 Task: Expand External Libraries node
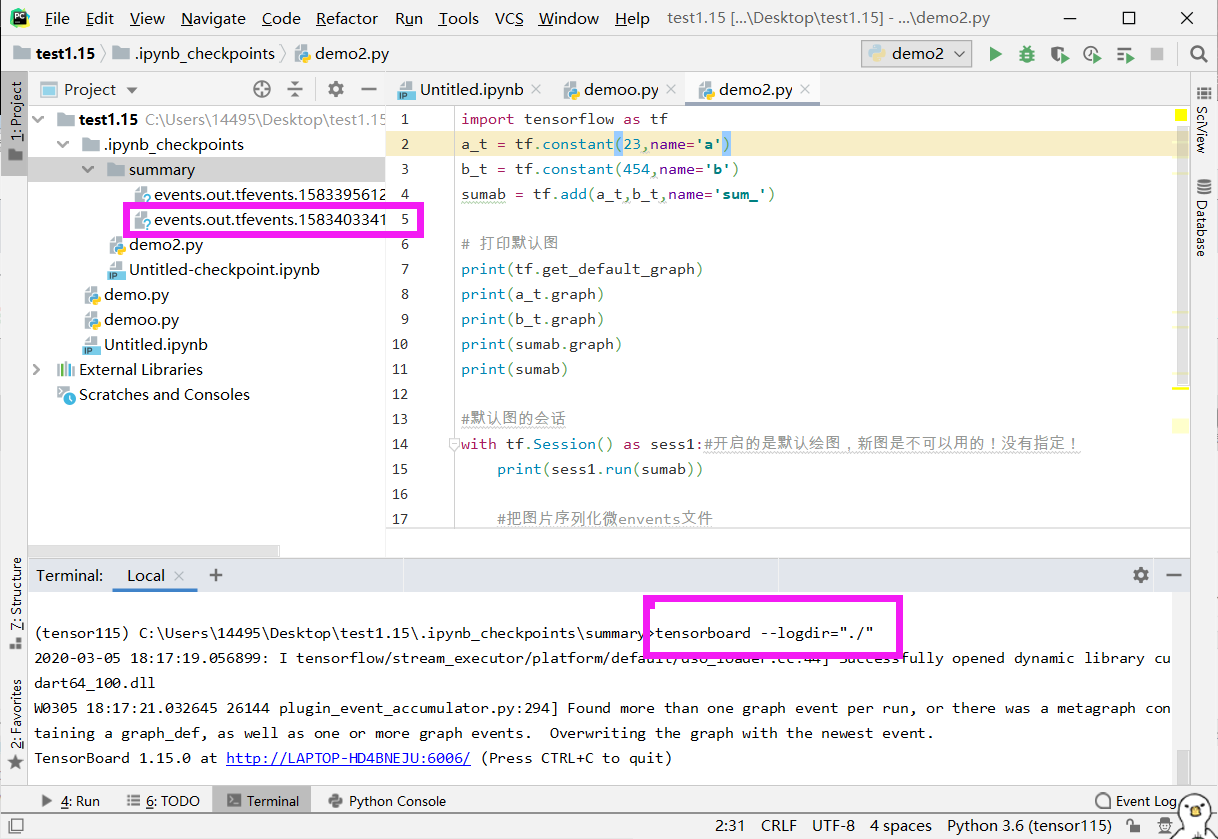(x=37, y=369)
